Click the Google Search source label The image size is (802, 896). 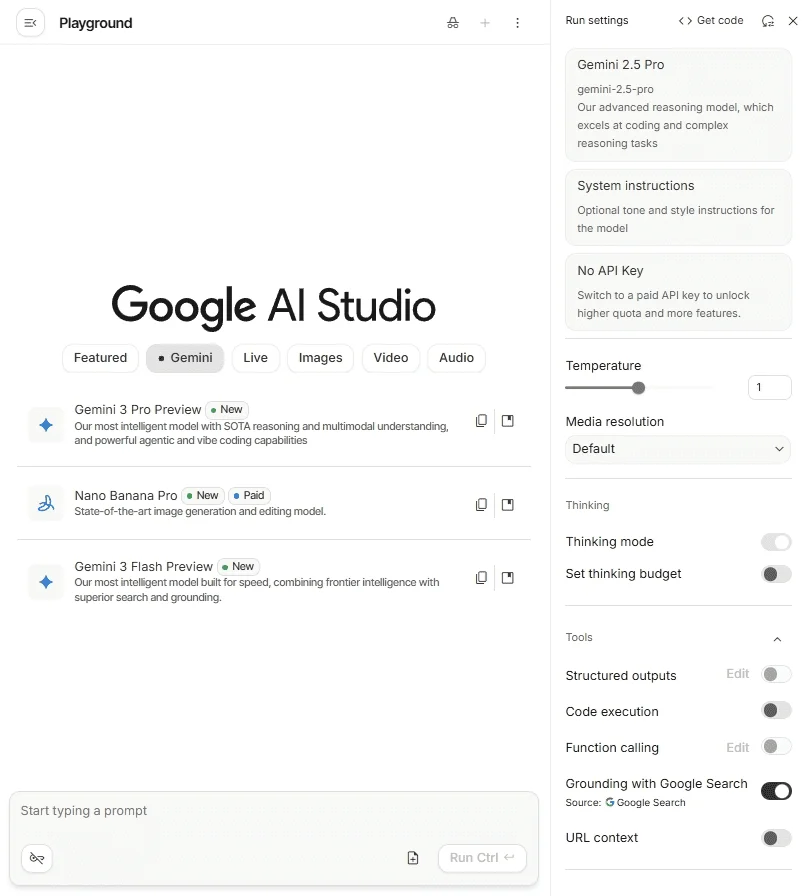coord(645,802)
